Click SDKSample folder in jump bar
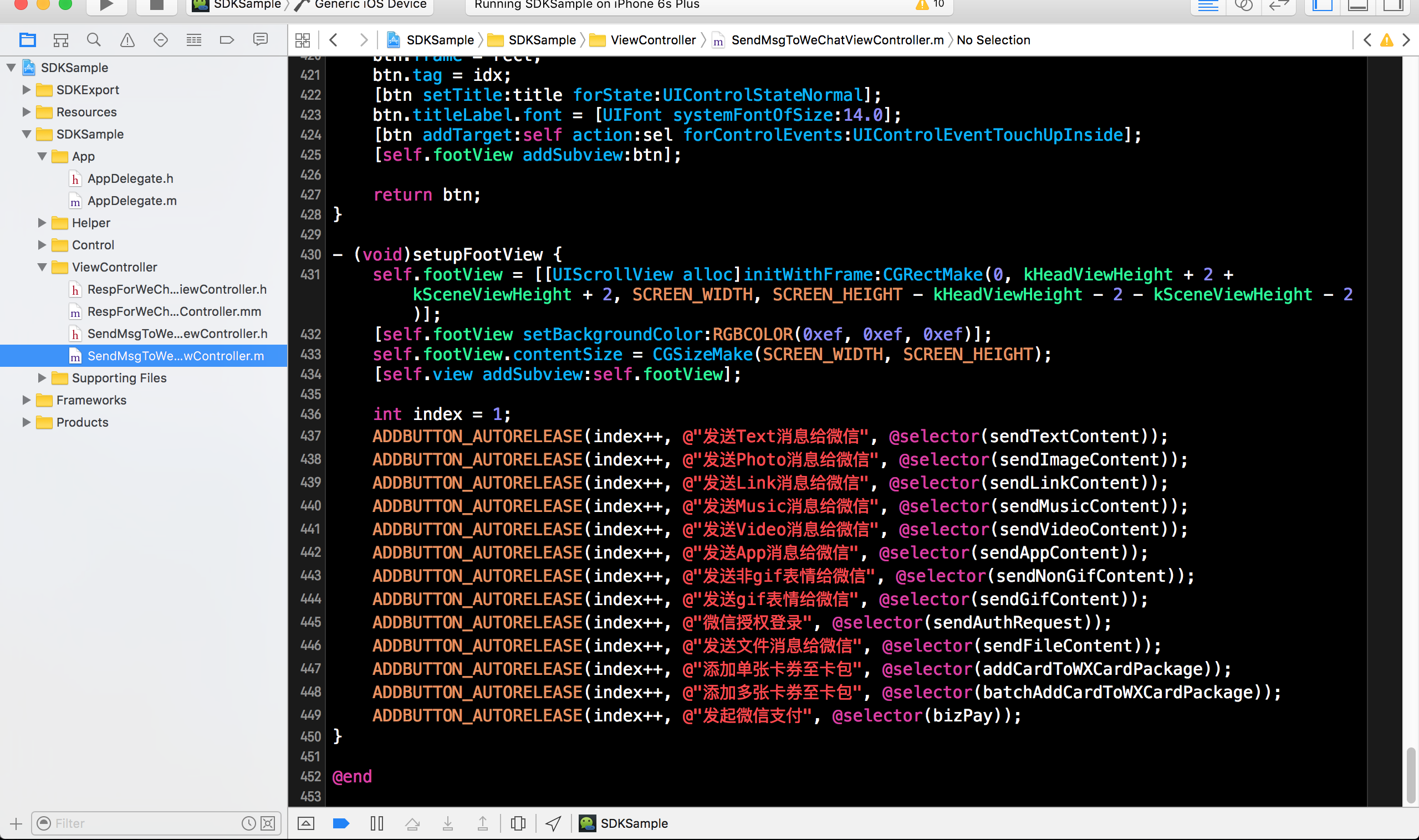Screen dimensions: 1419x840 [x=532, y=40]
